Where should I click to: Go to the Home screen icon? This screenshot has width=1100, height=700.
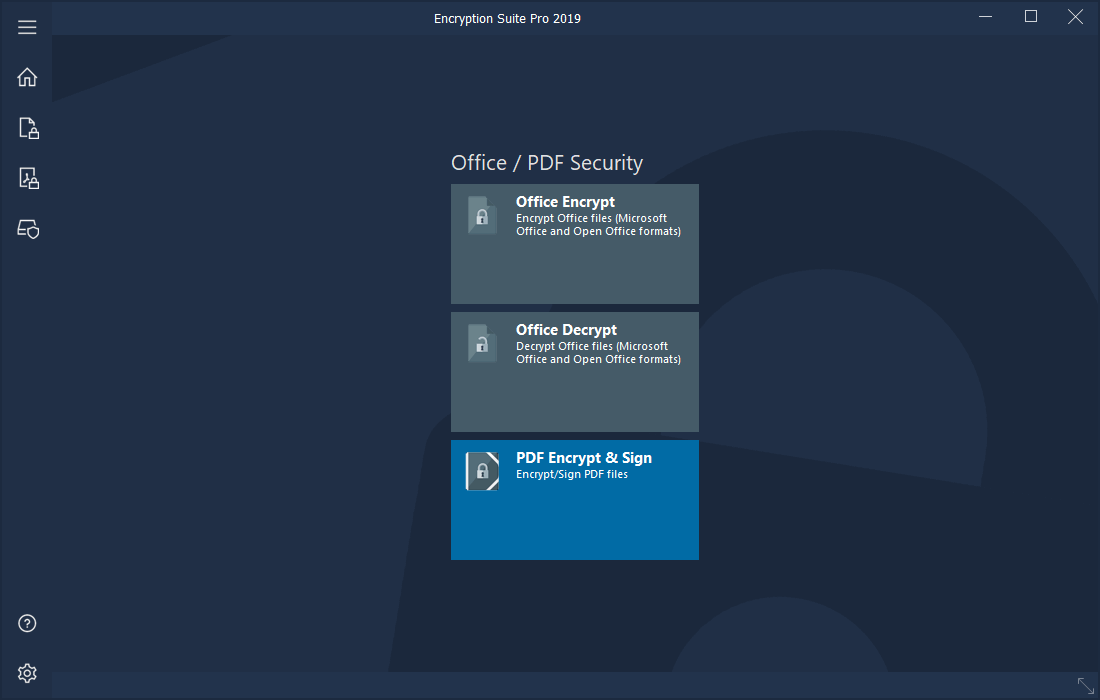pos(27,77)
